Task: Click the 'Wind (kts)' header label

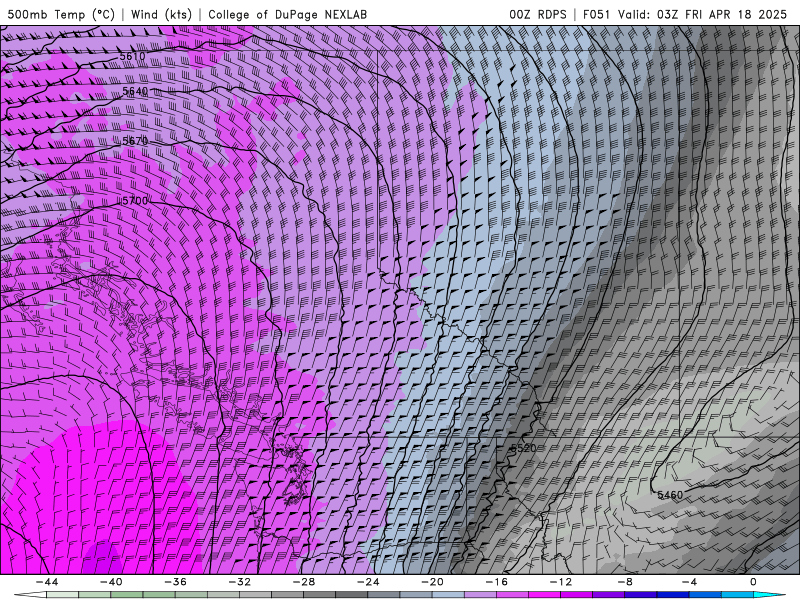Action: pos(161,14)
